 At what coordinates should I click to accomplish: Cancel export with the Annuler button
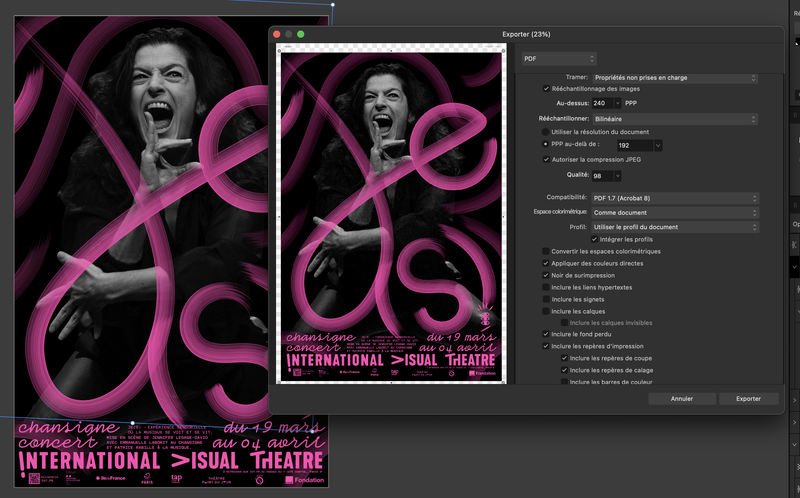[681, 398]
